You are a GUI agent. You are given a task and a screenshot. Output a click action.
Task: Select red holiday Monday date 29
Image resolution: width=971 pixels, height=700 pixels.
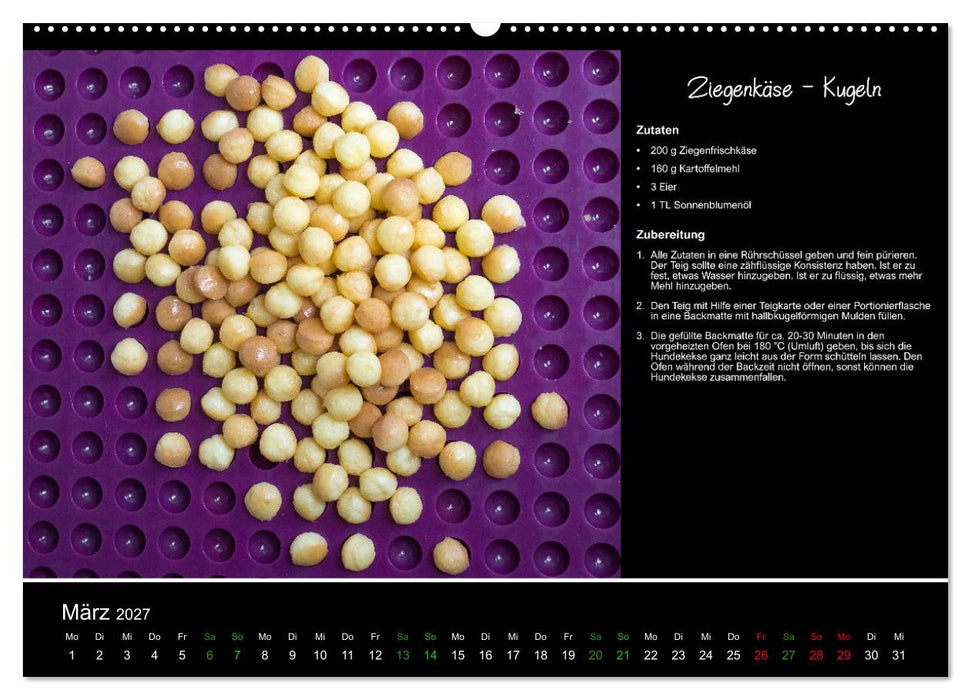click(843, 655)
